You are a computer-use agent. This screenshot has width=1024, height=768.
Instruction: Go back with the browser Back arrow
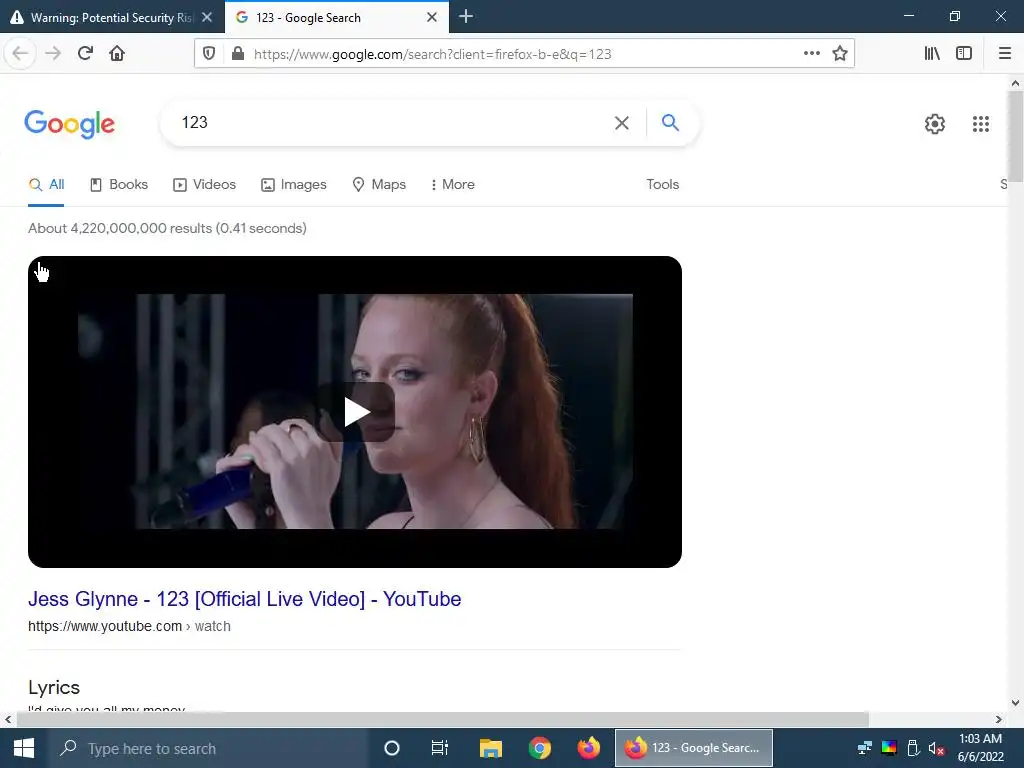click(x=20, y=54)
